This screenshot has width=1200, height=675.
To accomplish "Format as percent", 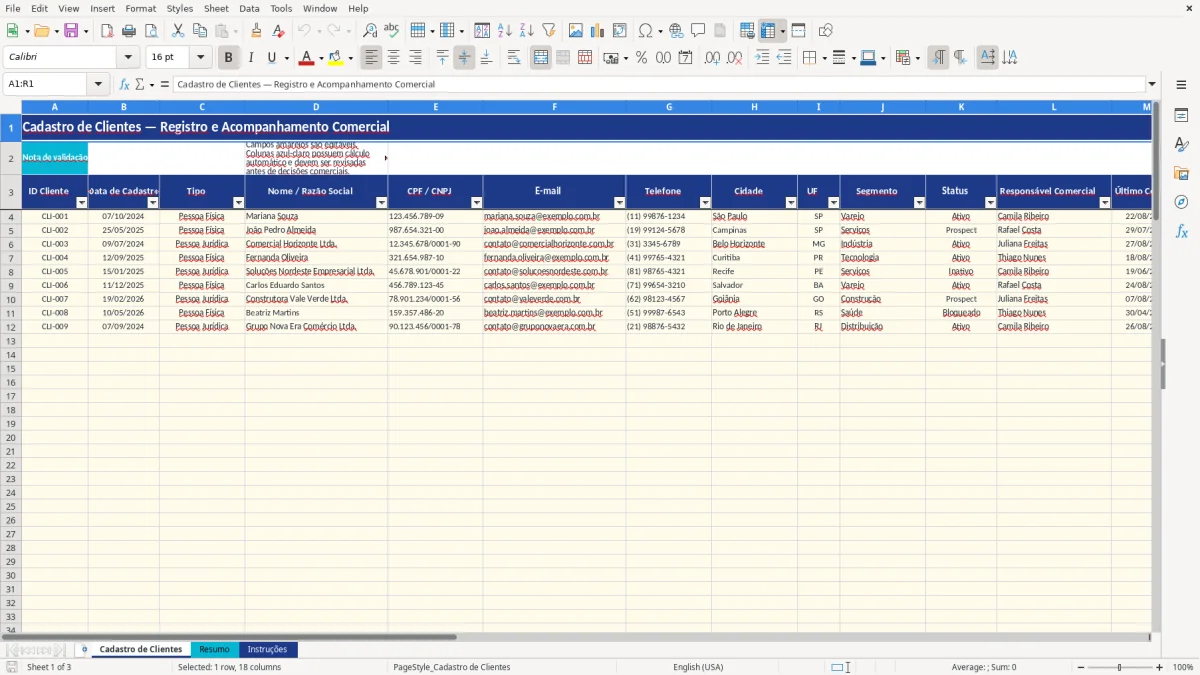I will (642, 58).
